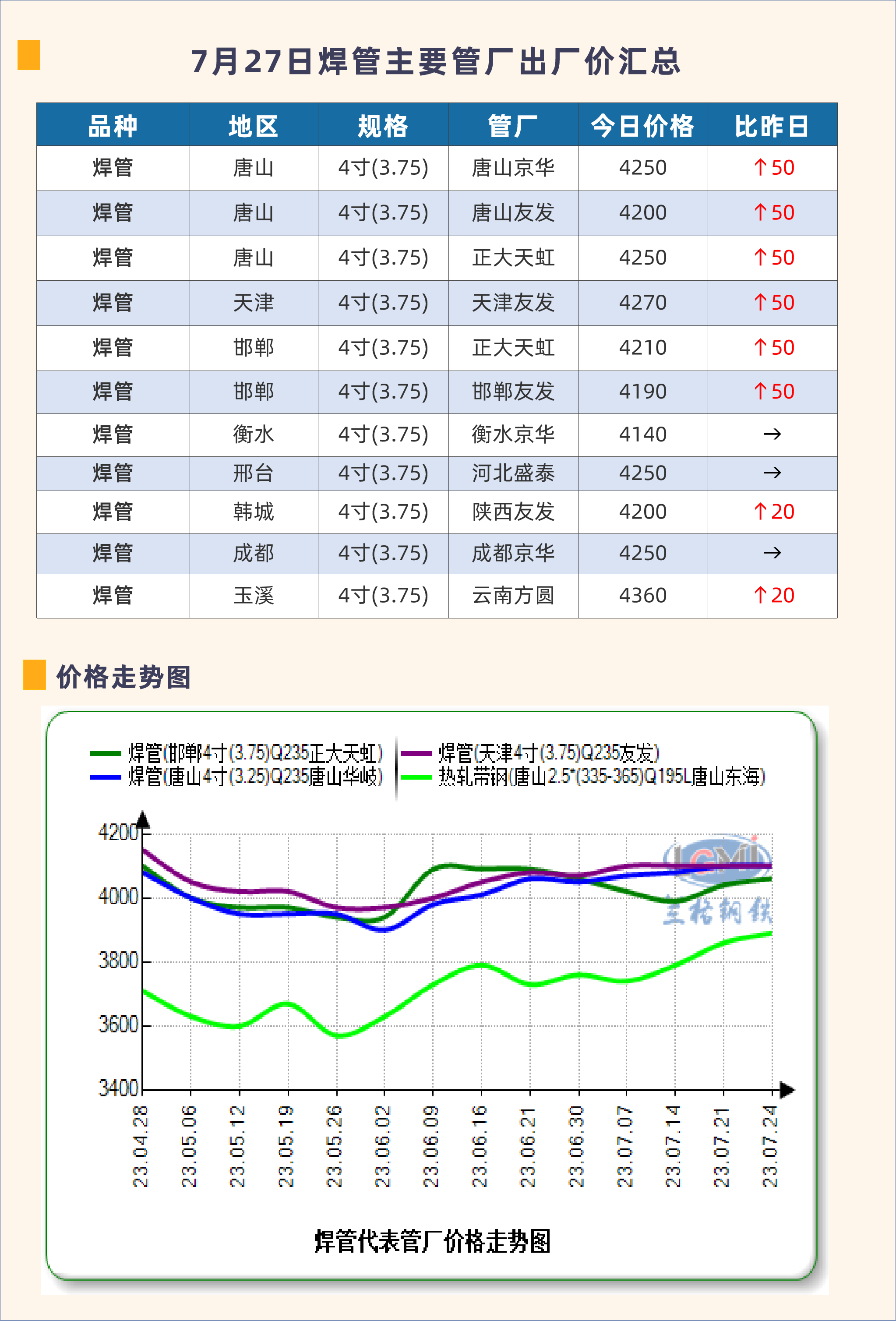Click the right arrow in 成都京华 row
Viewport: 896px width, 1321px height.
pyautogui.click(x=772, y=553)
